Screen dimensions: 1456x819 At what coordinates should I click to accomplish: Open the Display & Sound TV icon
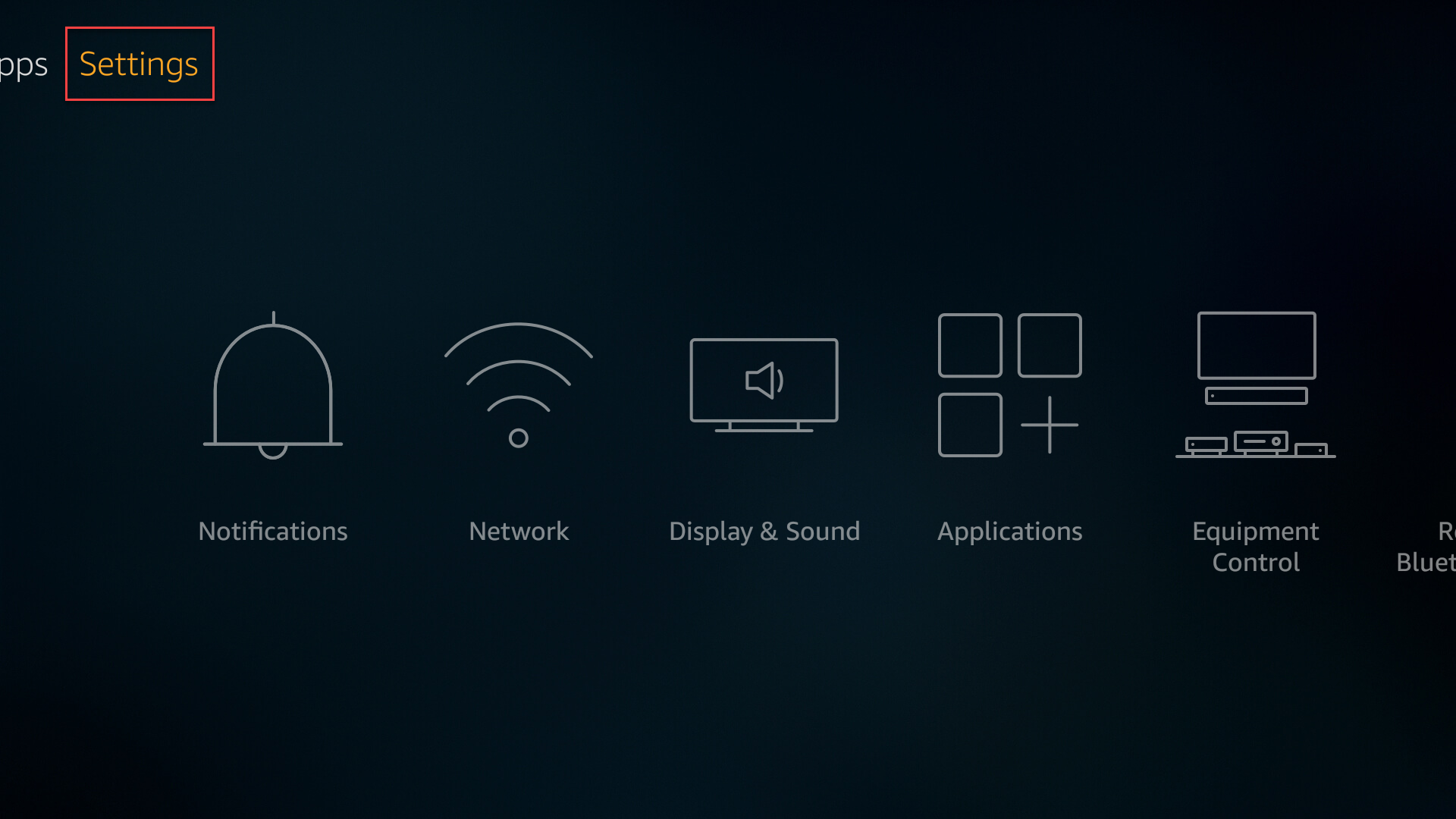coord(764,385)
